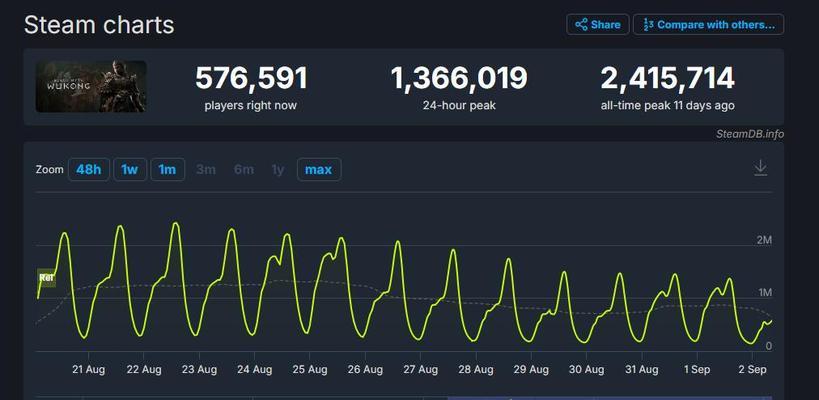Click the 1,366,019 24-hour peak value

[459, 78]
